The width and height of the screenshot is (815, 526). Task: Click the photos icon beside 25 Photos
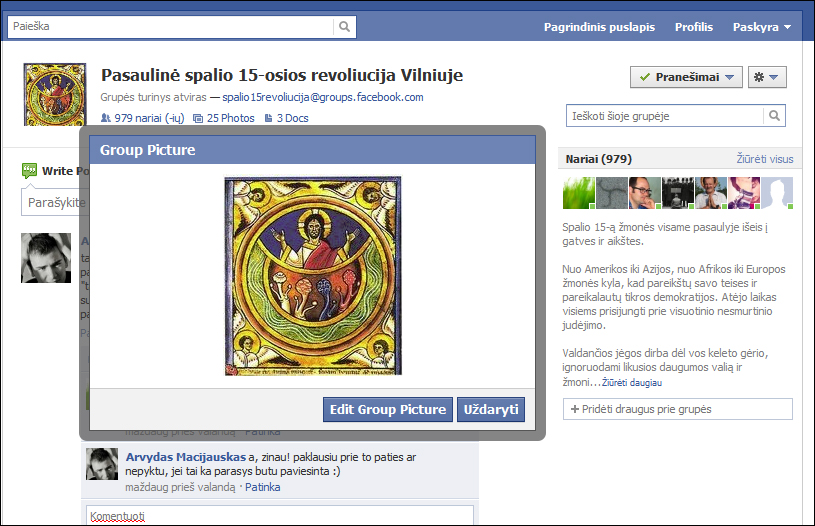(198, 119)
